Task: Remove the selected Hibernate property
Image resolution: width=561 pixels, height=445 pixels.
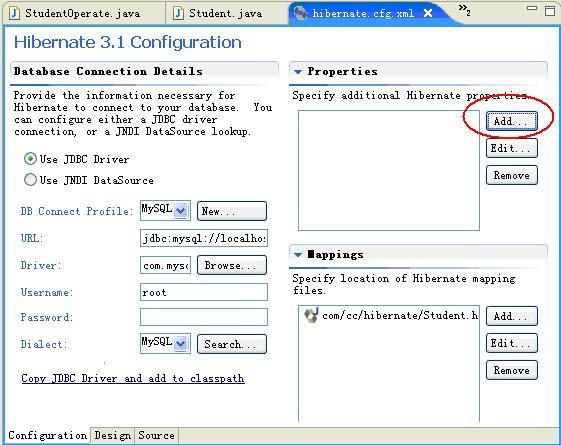Action: (x=512, y=175)
